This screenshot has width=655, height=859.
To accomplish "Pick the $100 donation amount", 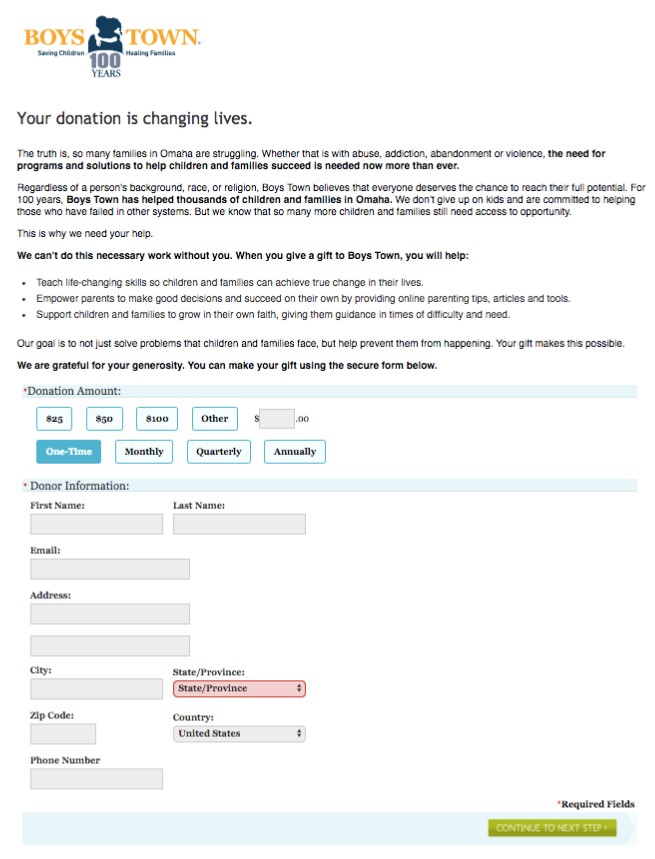I will 156,419.
